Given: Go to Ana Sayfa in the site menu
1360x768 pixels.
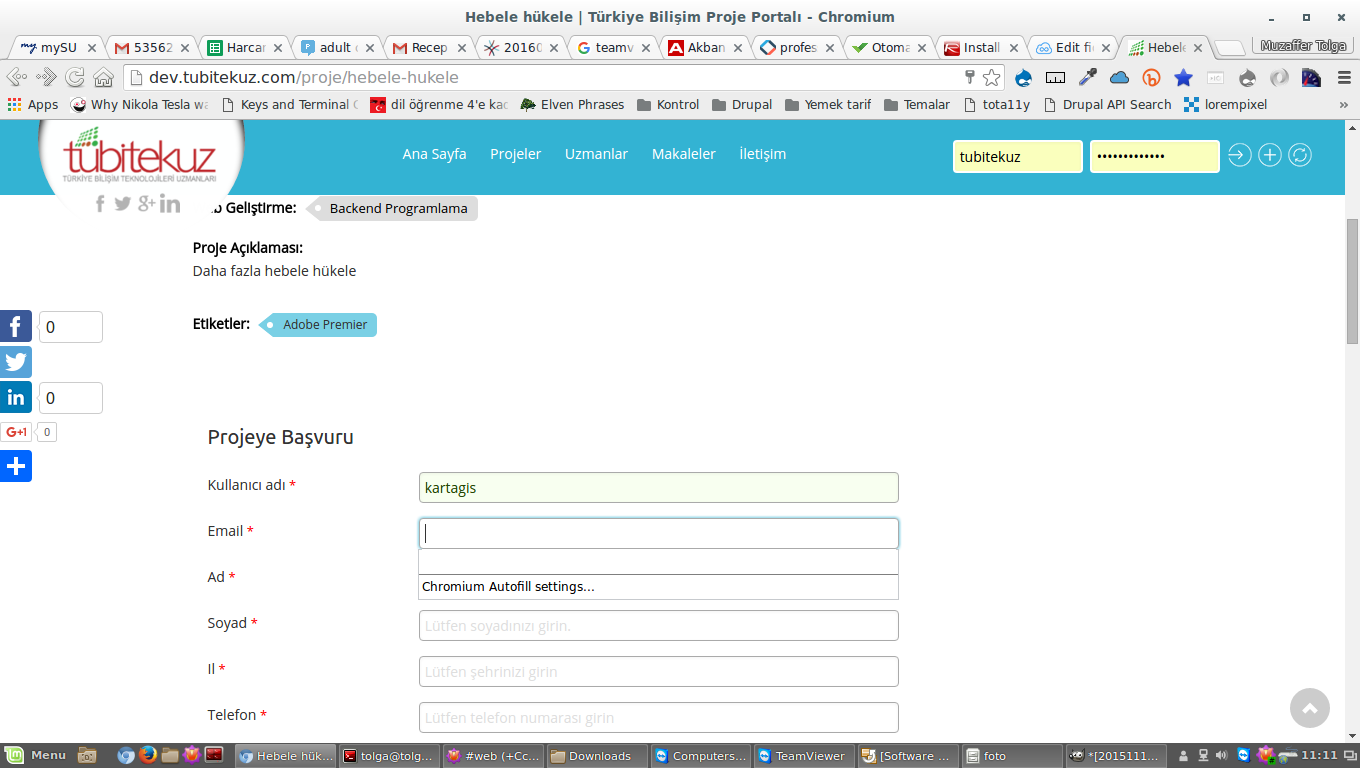Looking at the screenshot, I should coord(434,154).
